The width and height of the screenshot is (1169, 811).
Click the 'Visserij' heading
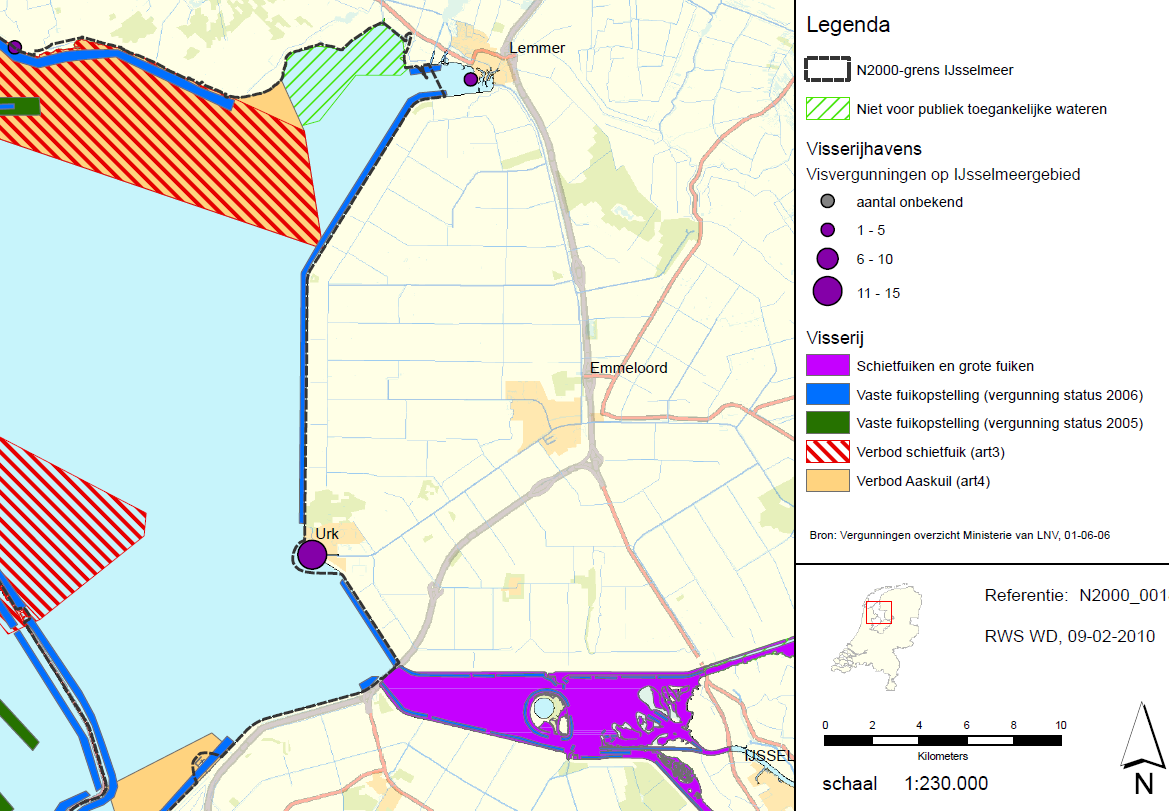tap(835, 338)
